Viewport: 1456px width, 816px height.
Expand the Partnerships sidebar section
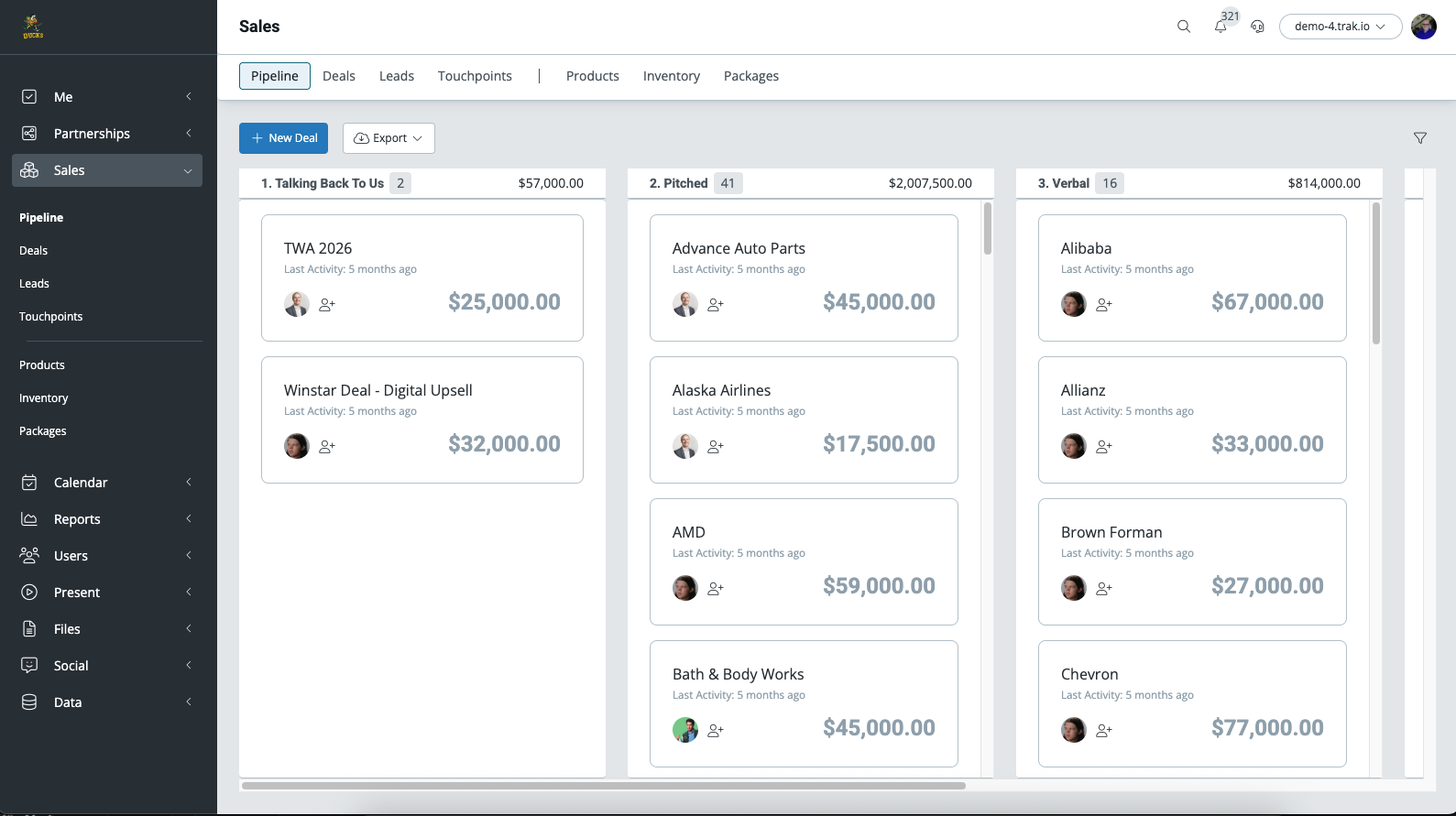pos(189,134)
